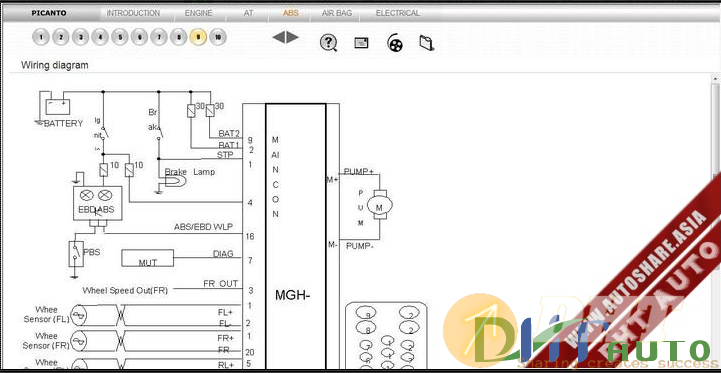
Task: Click the 'Brake Lamp' label
Action: (x=189, y=172)
